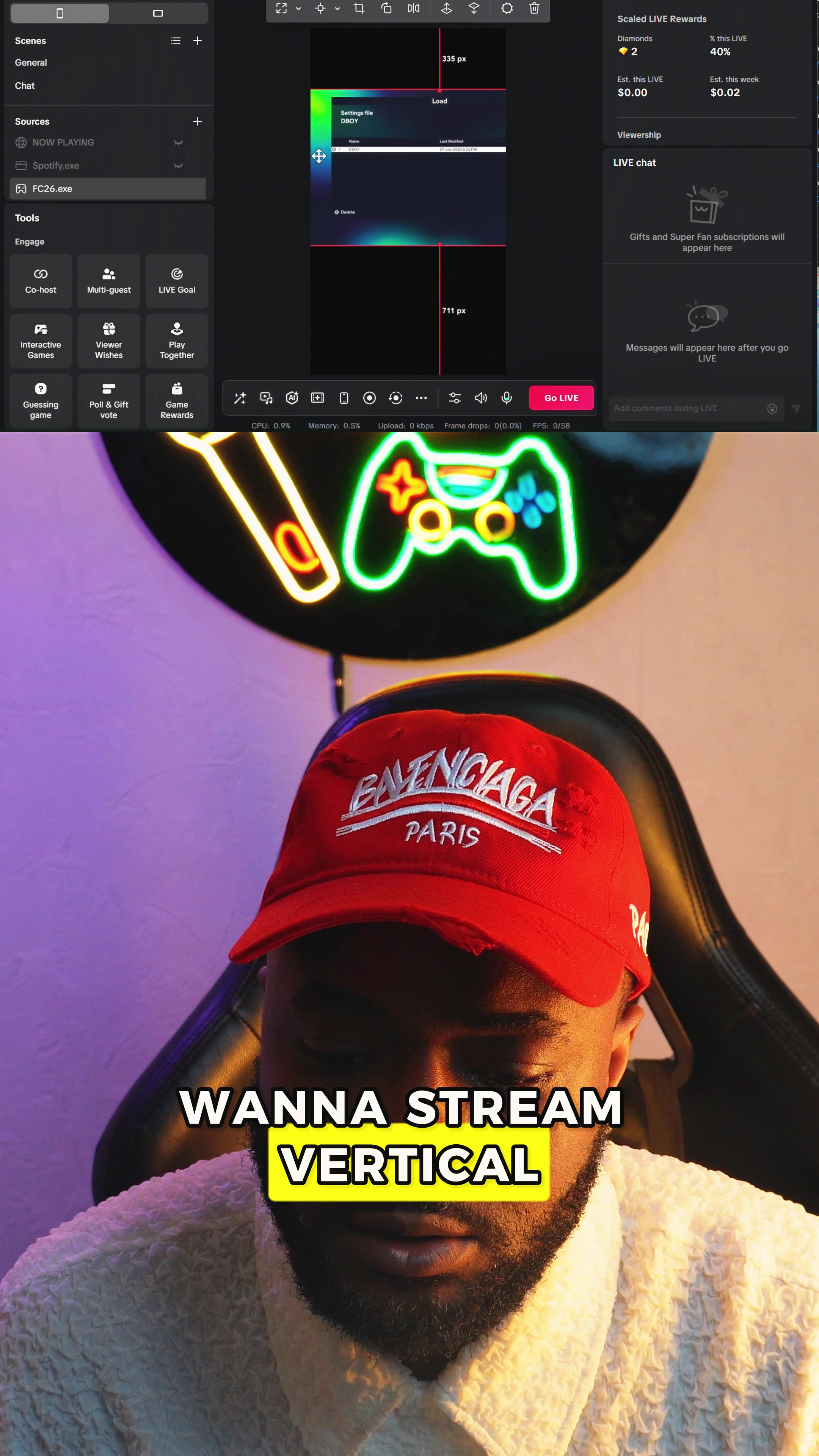Screen dimensions: 819x1456
Task: Expand the alignment options dropdown
Action: [337, 8]
